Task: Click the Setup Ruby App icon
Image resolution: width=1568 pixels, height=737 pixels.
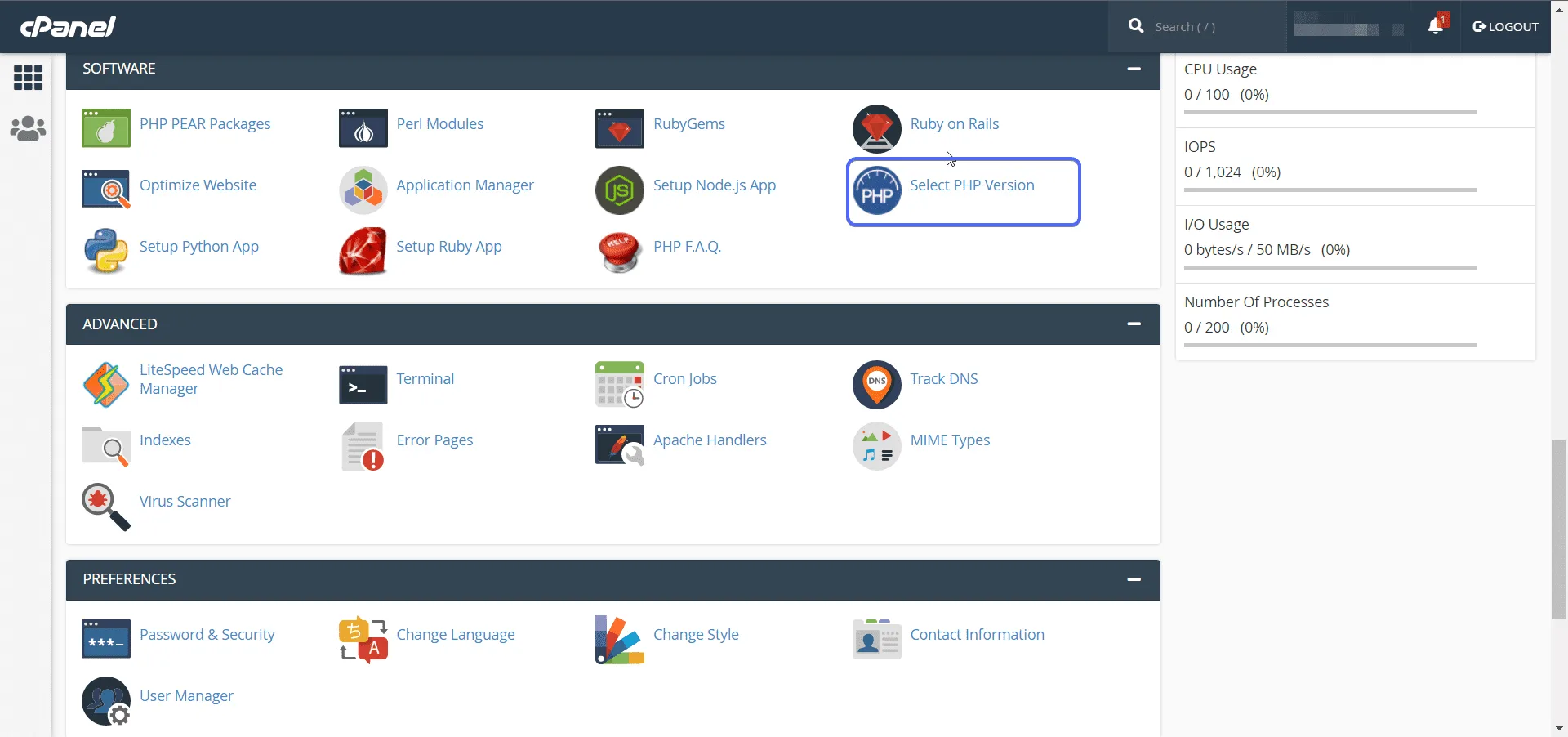Action: point(363,251)
